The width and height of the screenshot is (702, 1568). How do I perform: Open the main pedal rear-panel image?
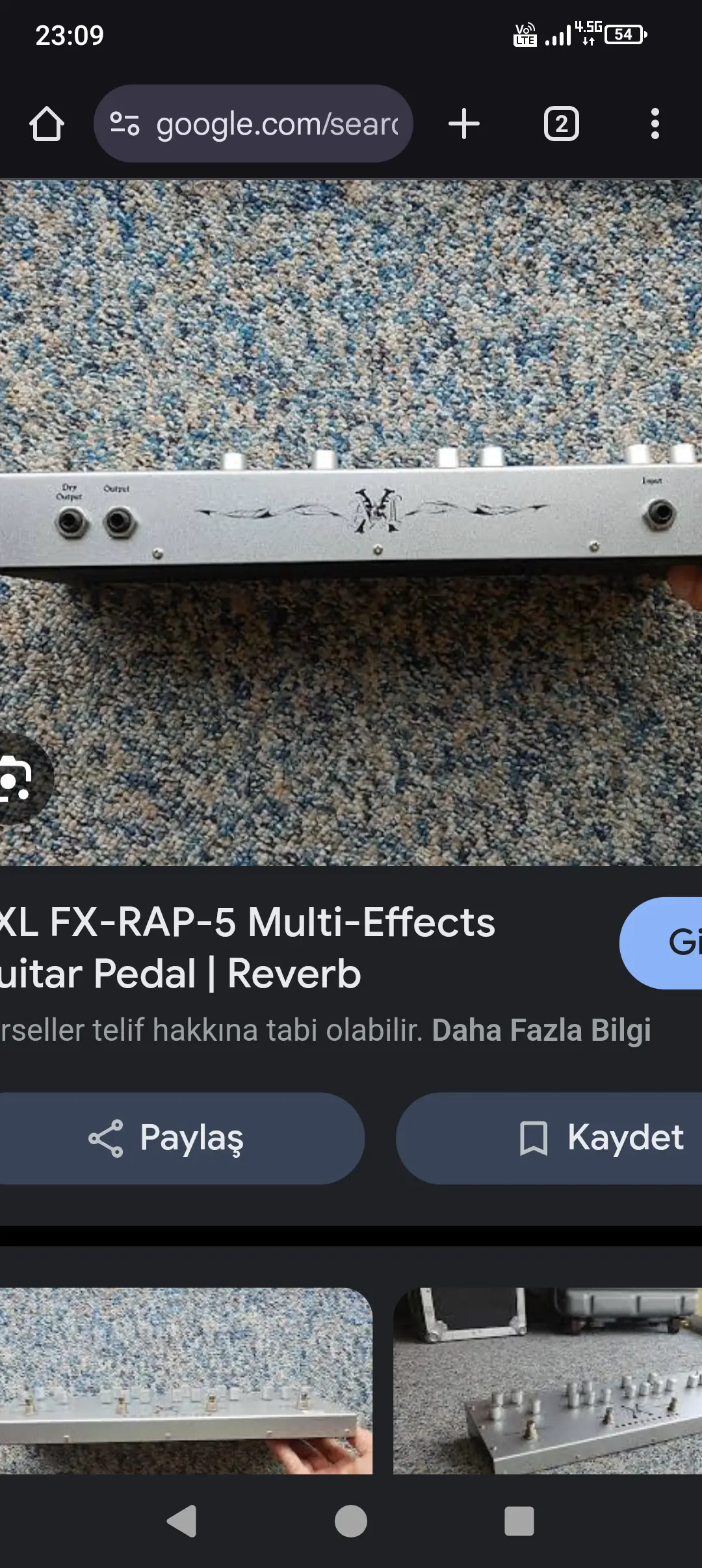point(351,523)
